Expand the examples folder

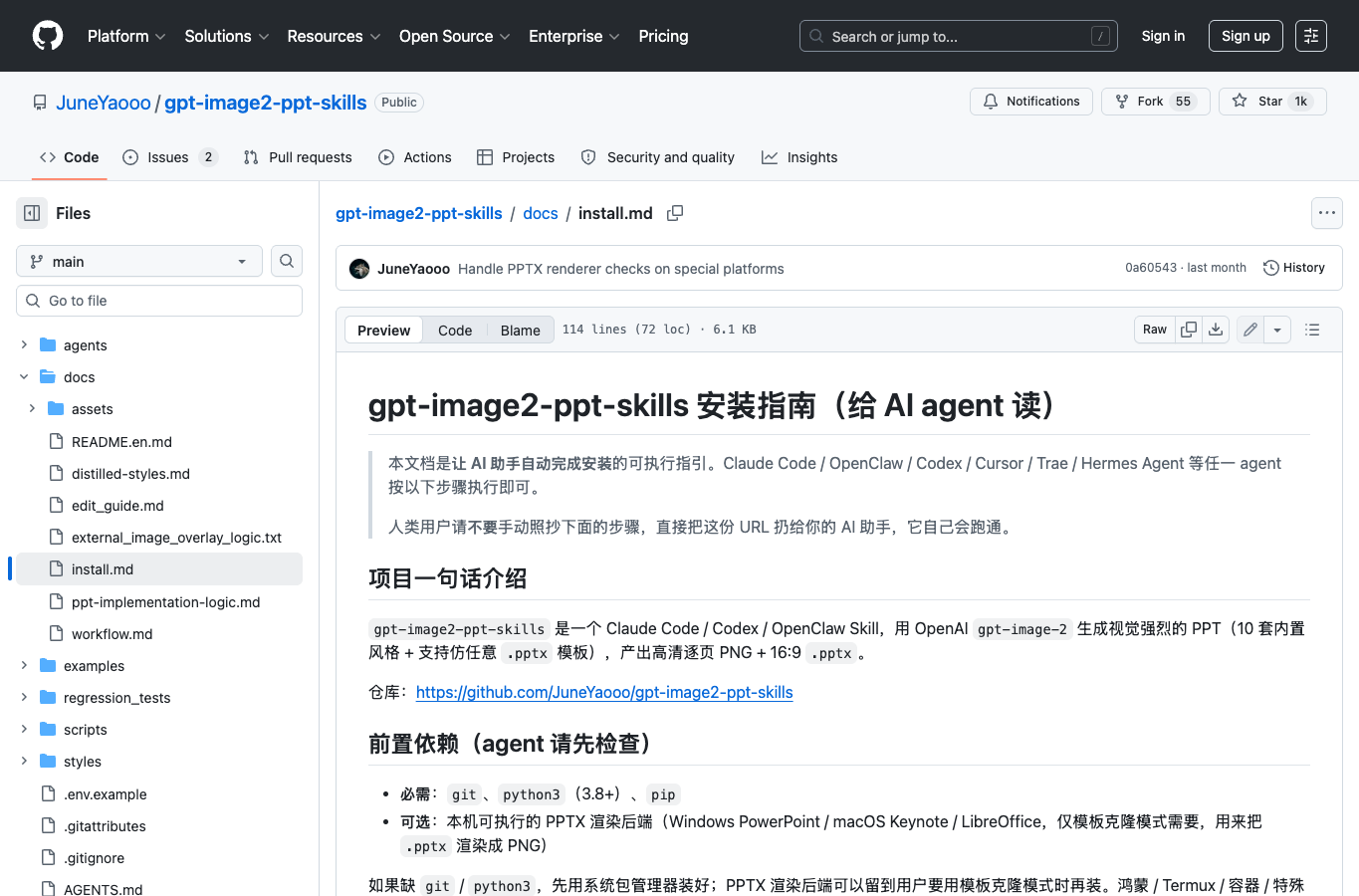point(24,665)
